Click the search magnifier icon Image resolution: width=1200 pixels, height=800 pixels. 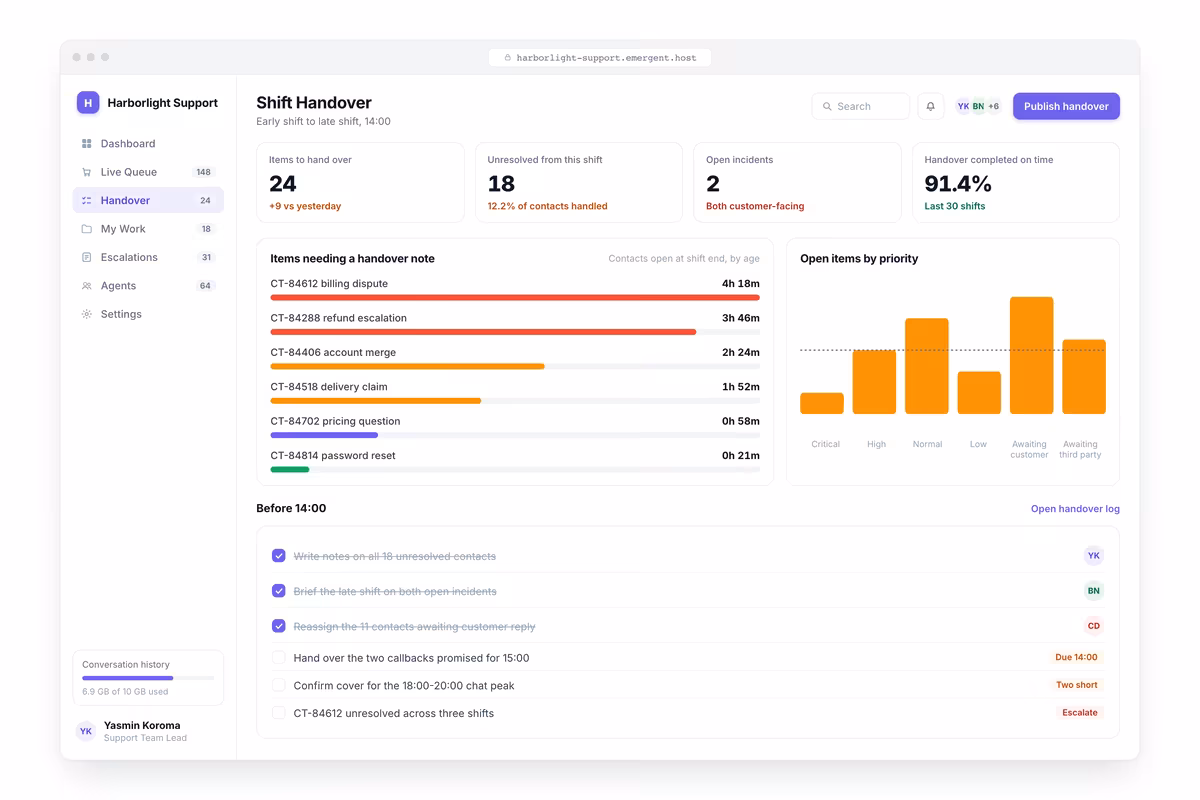(x=827, y=106)
